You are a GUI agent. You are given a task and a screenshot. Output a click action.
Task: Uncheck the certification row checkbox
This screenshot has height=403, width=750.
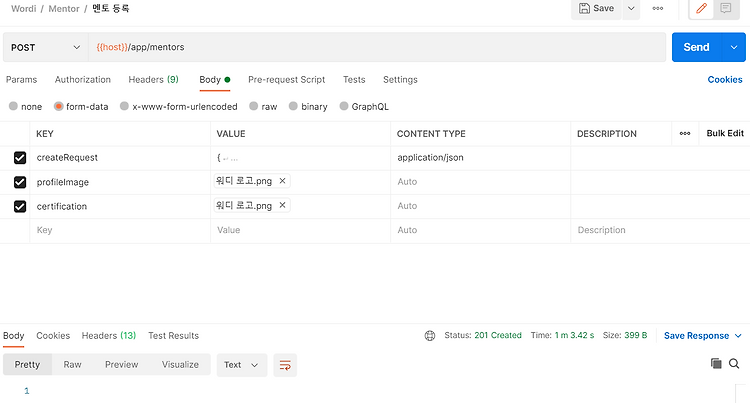[x=20, y=207]
